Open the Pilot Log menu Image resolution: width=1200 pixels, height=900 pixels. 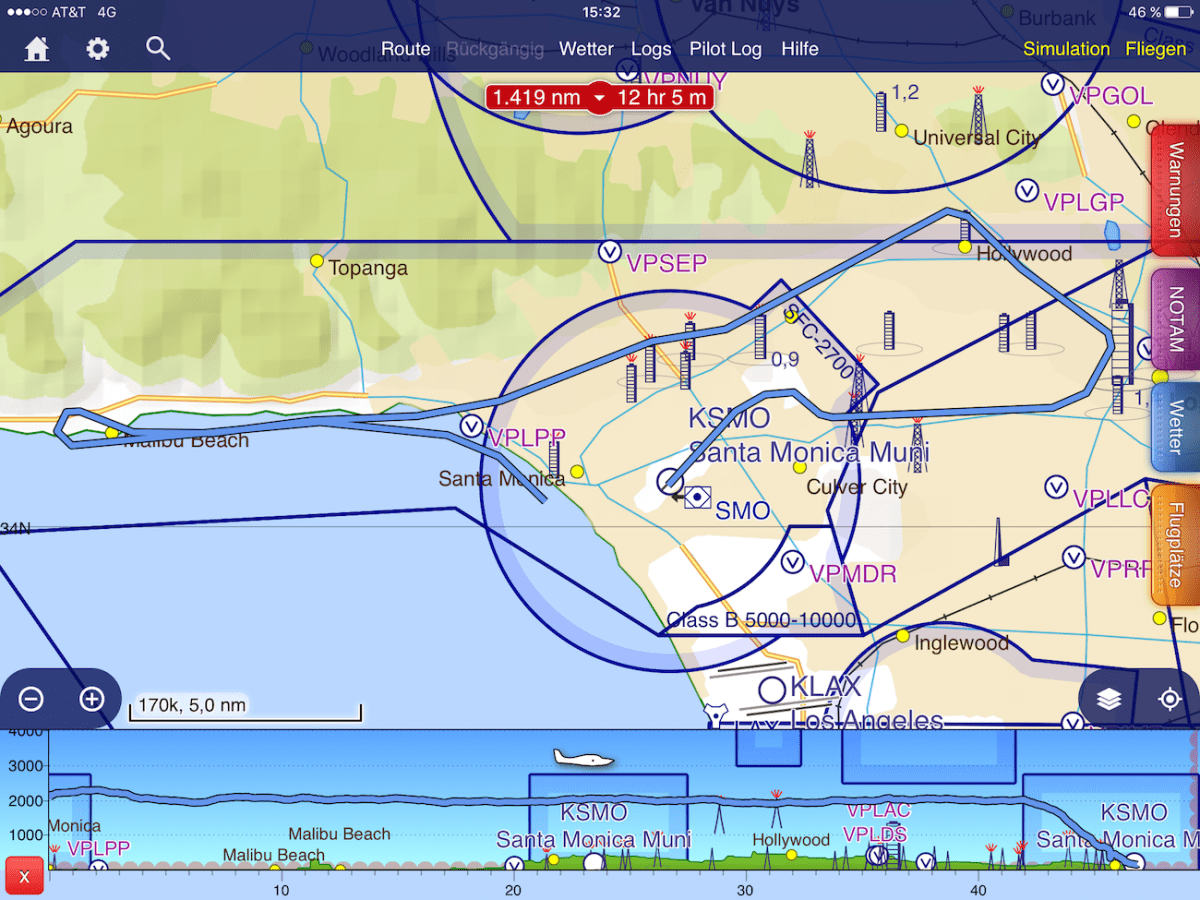725,49
